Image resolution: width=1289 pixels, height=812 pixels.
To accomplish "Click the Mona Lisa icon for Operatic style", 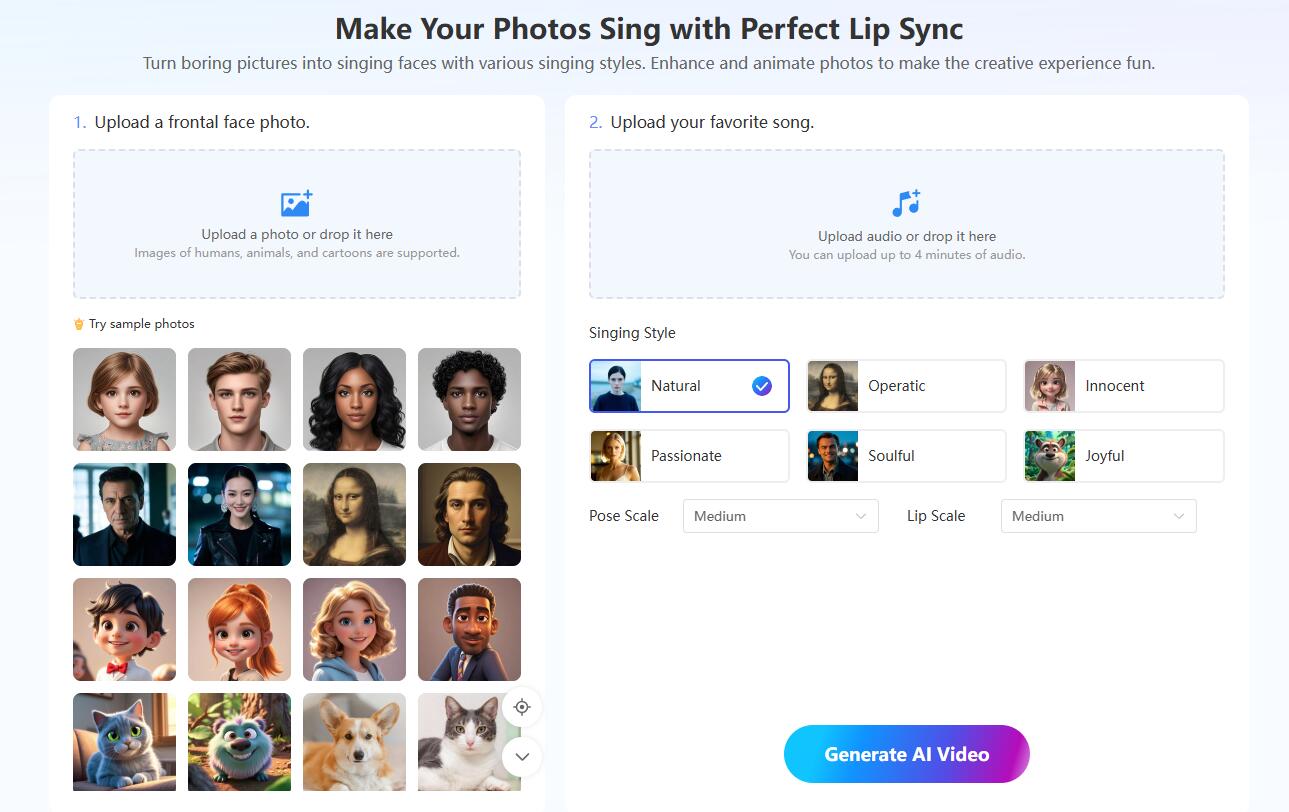I will [833, 386].
